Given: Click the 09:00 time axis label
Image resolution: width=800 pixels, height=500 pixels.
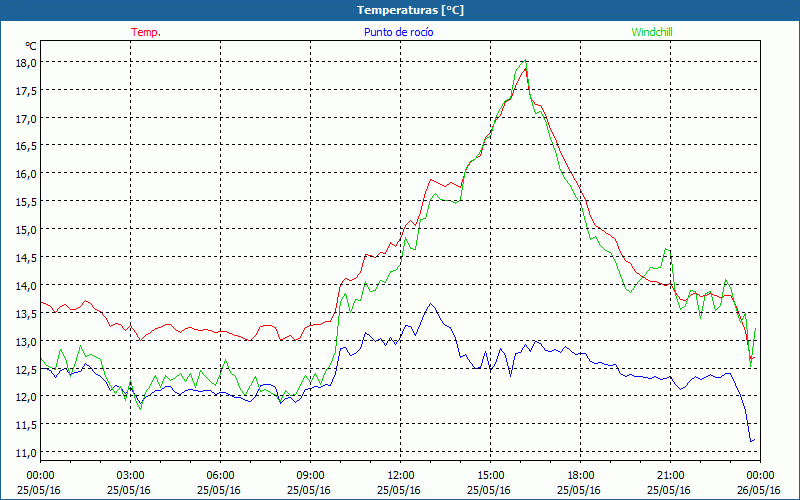Looking at the screenshot, I should click(310, 476).
